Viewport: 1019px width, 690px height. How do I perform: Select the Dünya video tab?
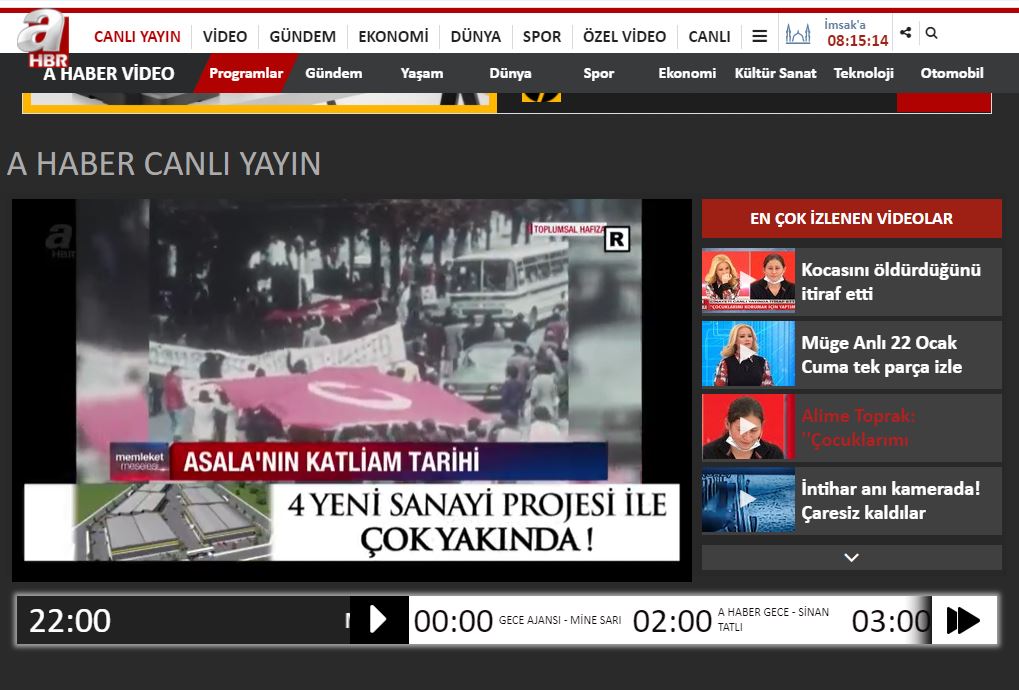coord(510,73)
